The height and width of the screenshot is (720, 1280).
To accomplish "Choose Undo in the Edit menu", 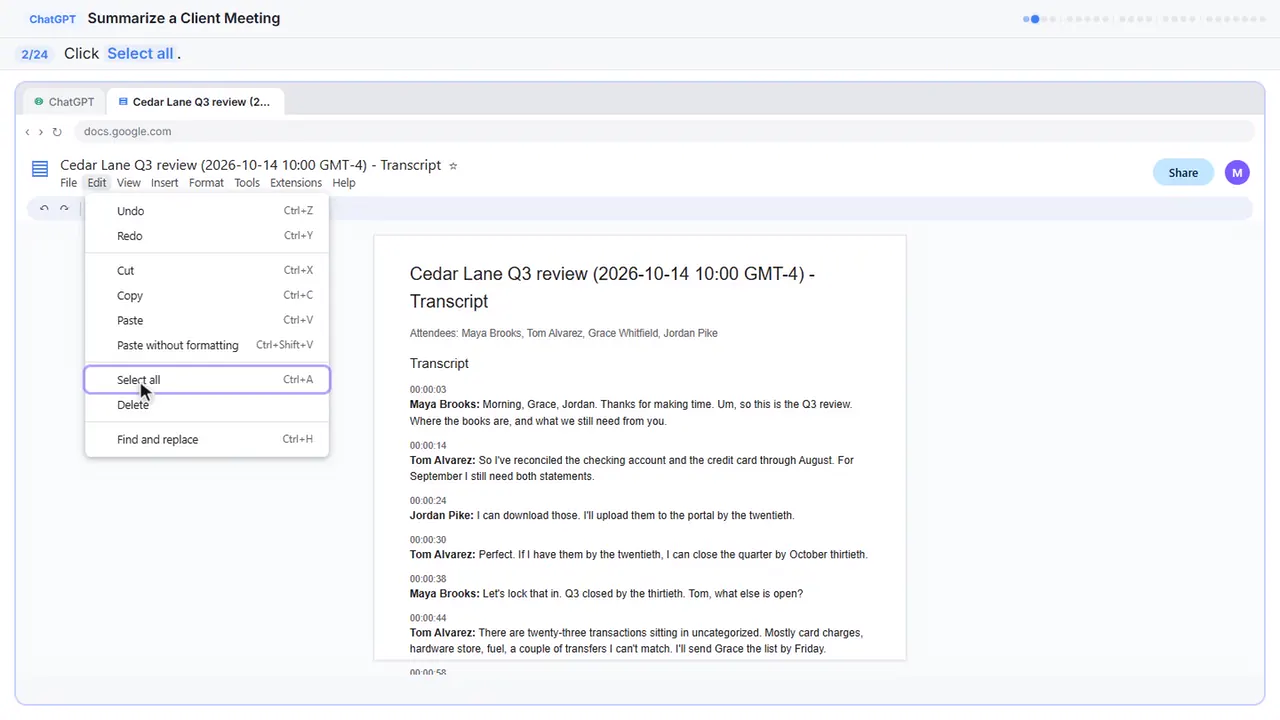I will tap(207, 211).
